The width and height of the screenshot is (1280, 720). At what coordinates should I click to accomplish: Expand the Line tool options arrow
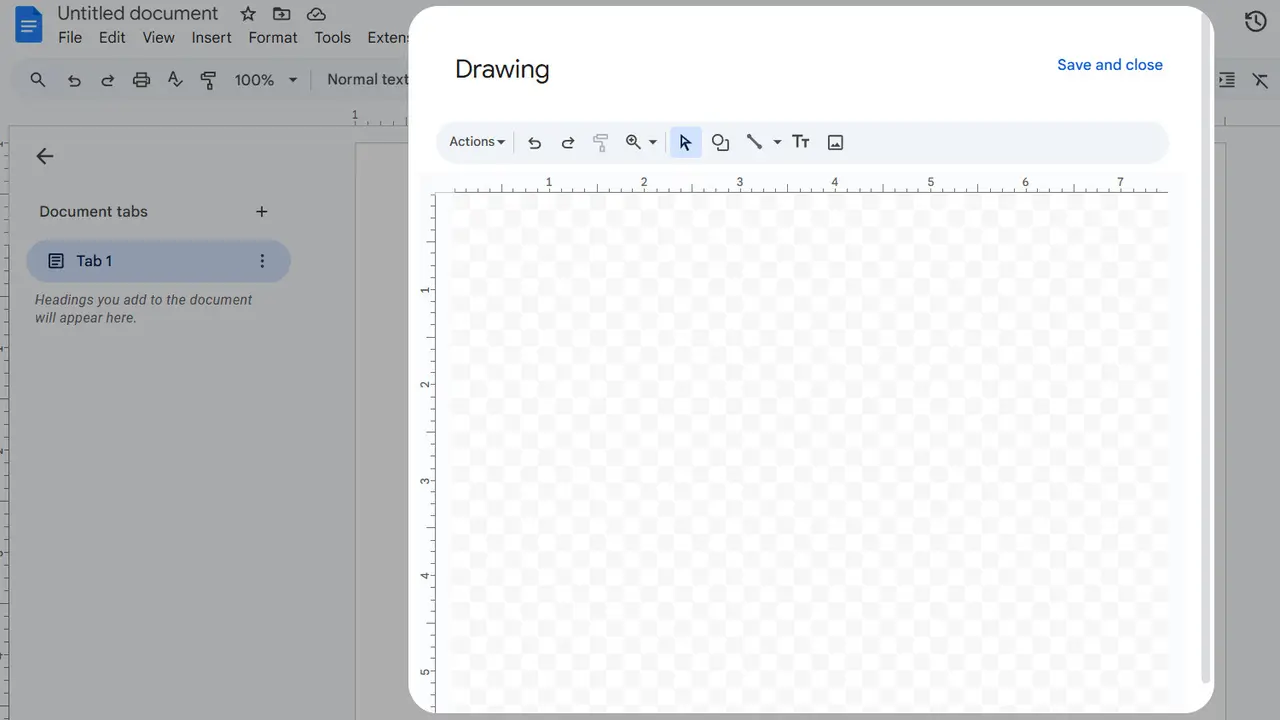(777, 141)
